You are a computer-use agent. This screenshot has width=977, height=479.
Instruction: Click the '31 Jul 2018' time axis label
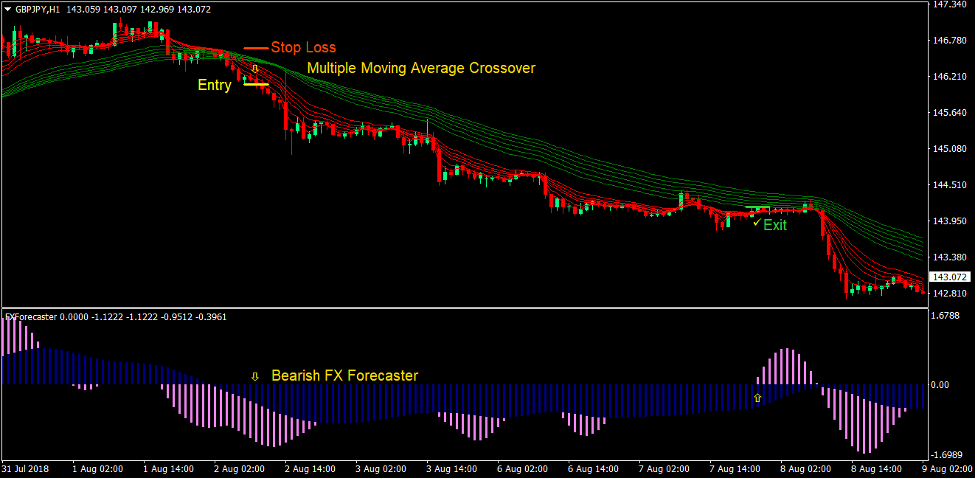tap(25, 468)
